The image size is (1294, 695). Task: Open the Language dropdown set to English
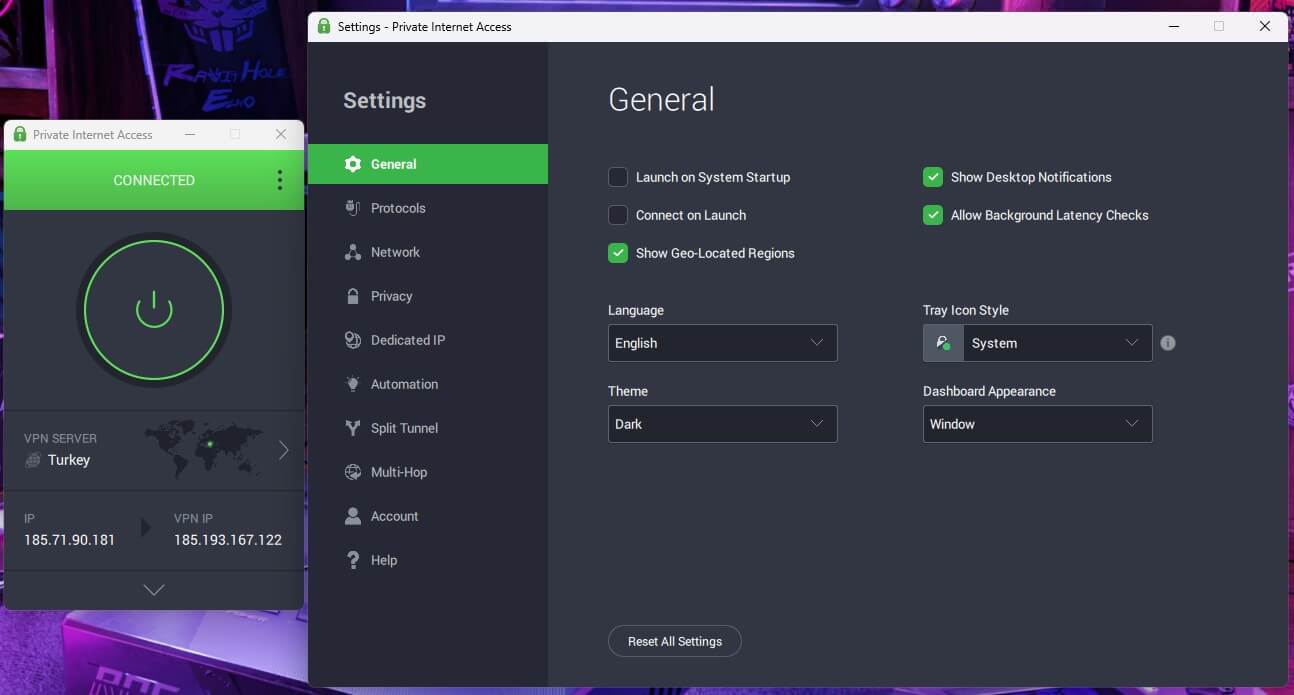[722, 343]
